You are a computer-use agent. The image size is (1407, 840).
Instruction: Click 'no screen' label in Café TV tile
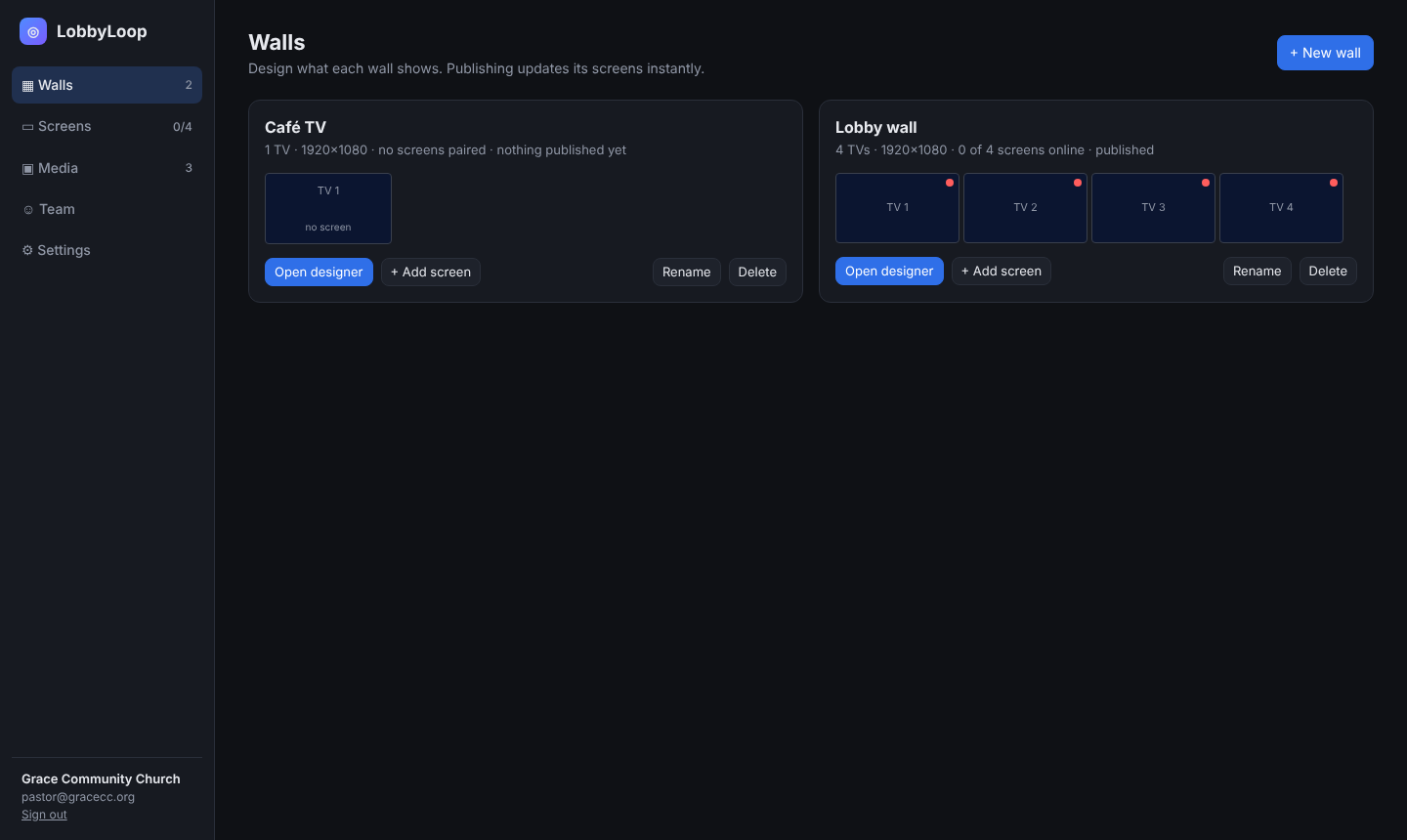[328, 228]
